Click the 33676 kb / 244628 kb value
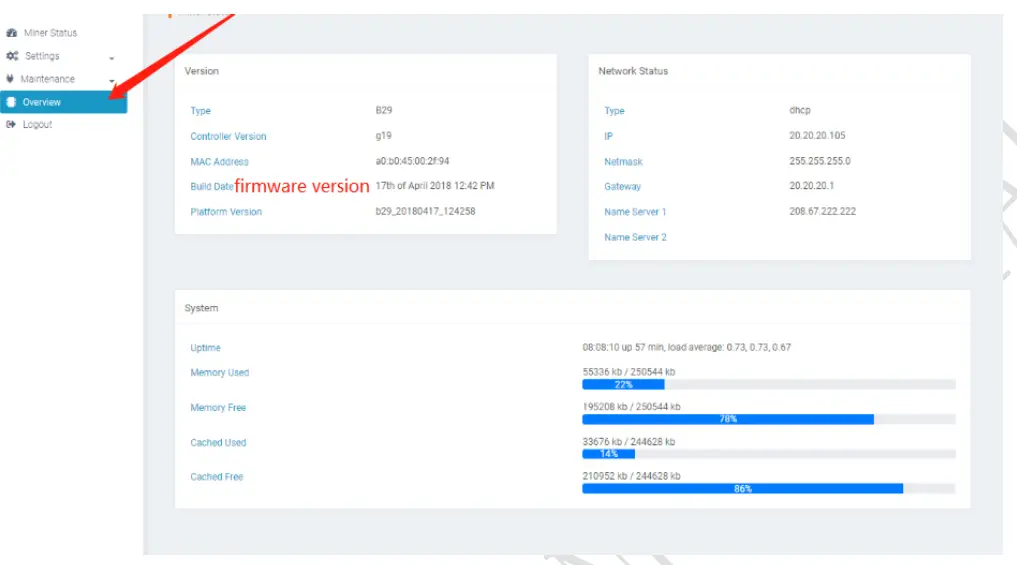Viewport: 1017px width, 565px height. [x=628, y=442]
